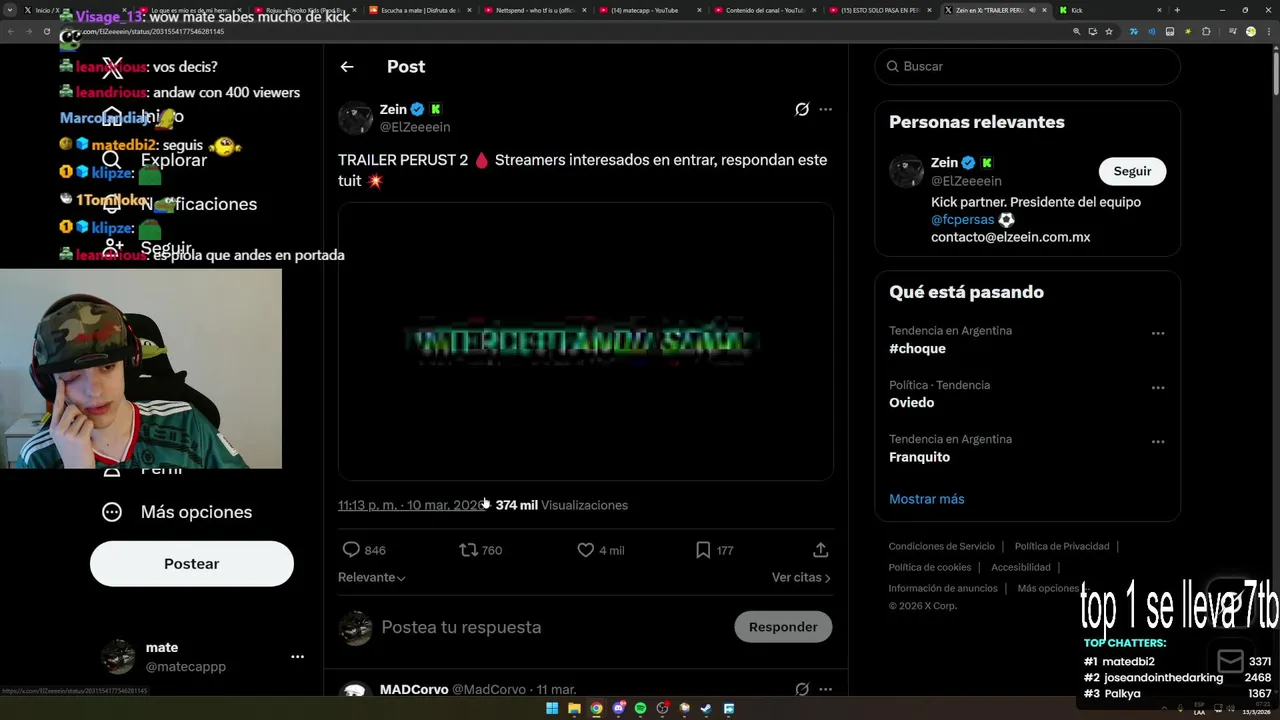Open Política de cookies link
This screenshot has height=720, width=1280.
pyautogui.click(x=930, y=567)
